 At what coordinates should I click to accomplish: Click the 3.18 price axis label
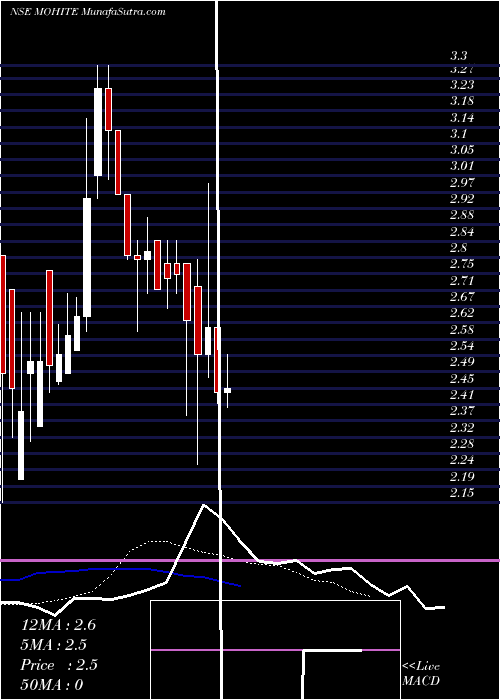462,101
